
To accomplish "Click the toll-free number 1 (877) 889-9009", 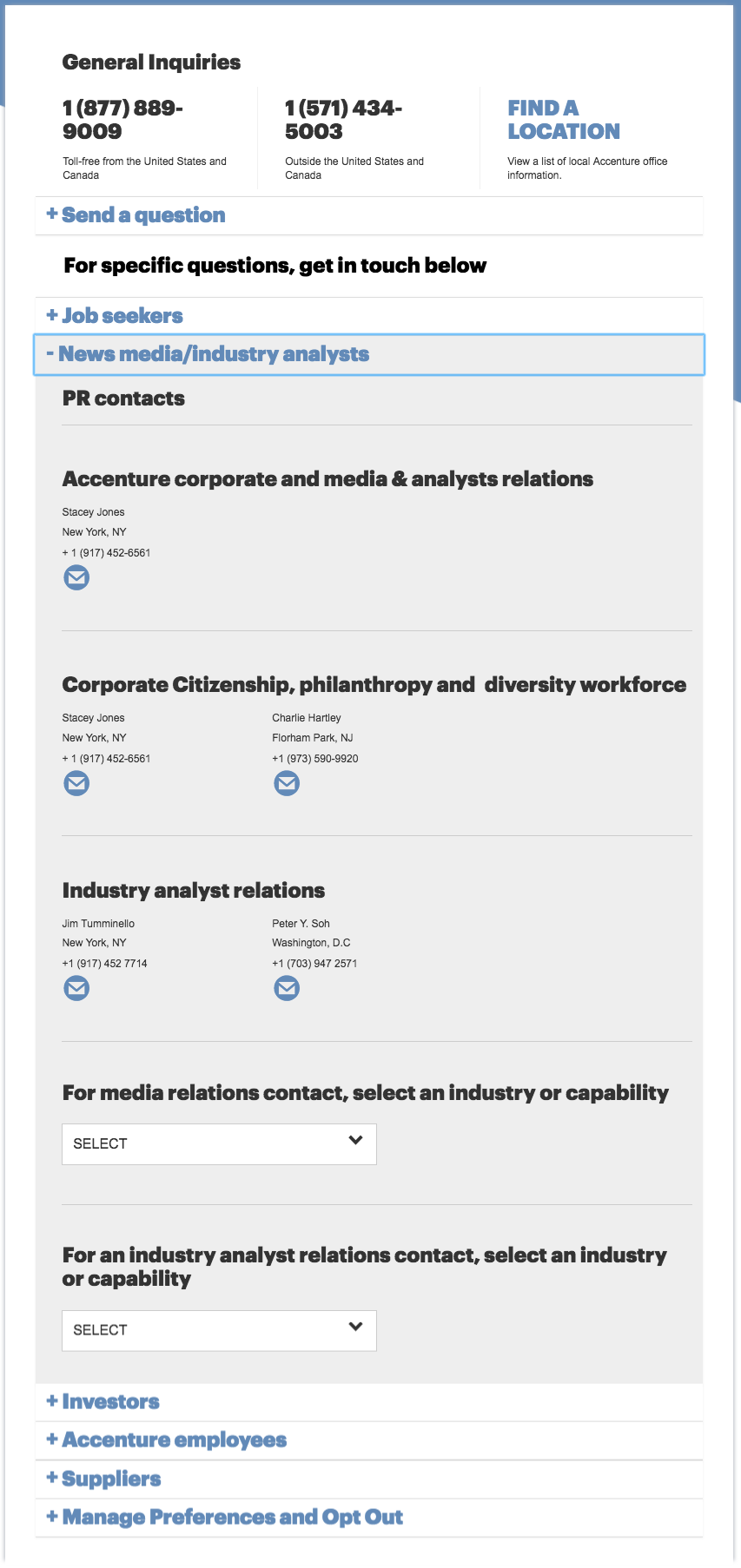I will [x=130, y=120].
